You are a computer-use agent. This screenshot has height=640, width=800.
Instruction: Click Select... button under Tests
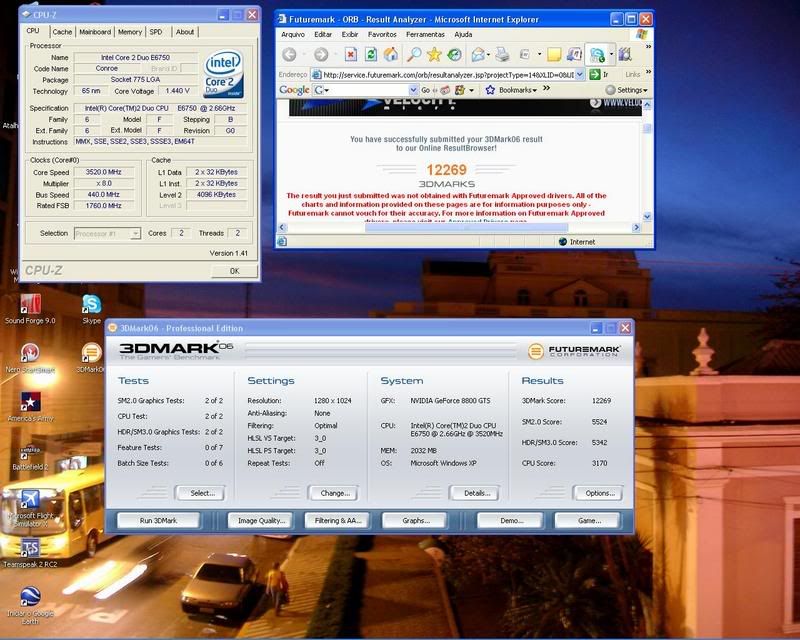[201, 493]
